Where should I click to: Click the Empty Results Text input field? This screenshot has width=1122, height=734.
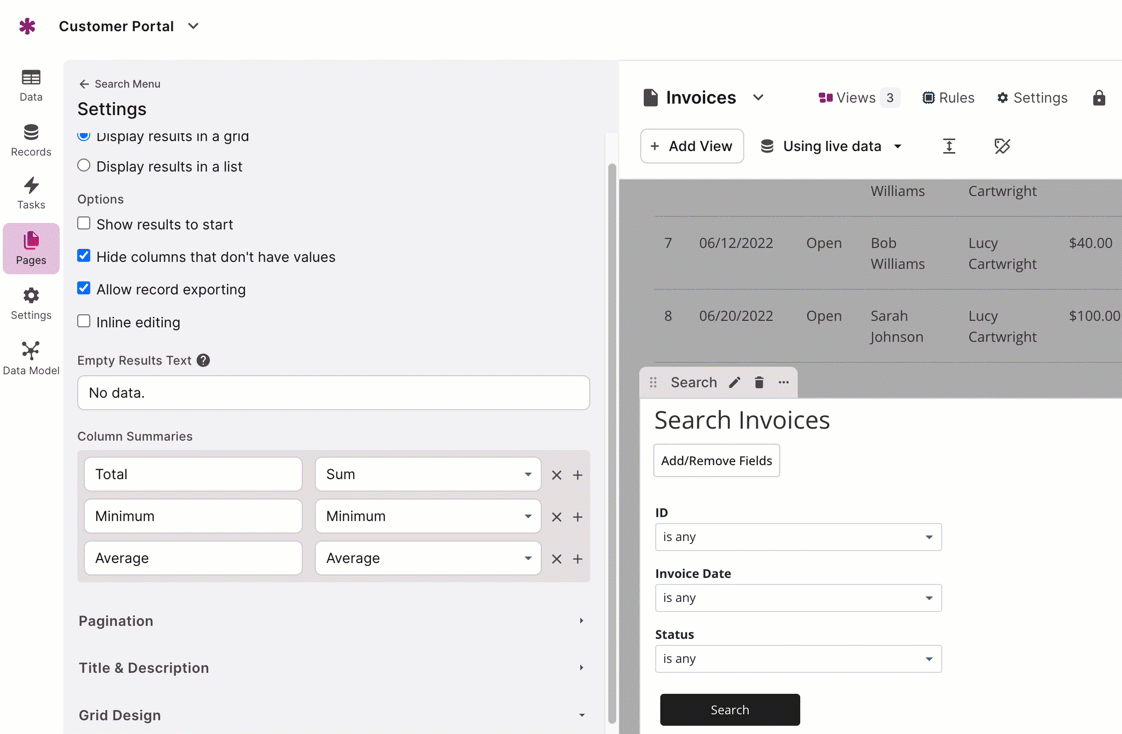tap(333, 393)
